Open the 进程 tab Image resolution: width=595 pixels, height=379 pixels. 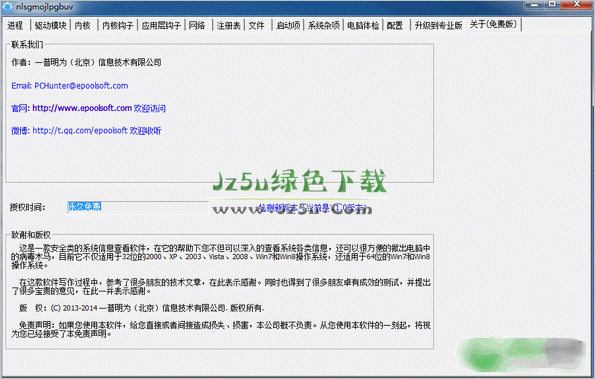(x=16, y=25)
